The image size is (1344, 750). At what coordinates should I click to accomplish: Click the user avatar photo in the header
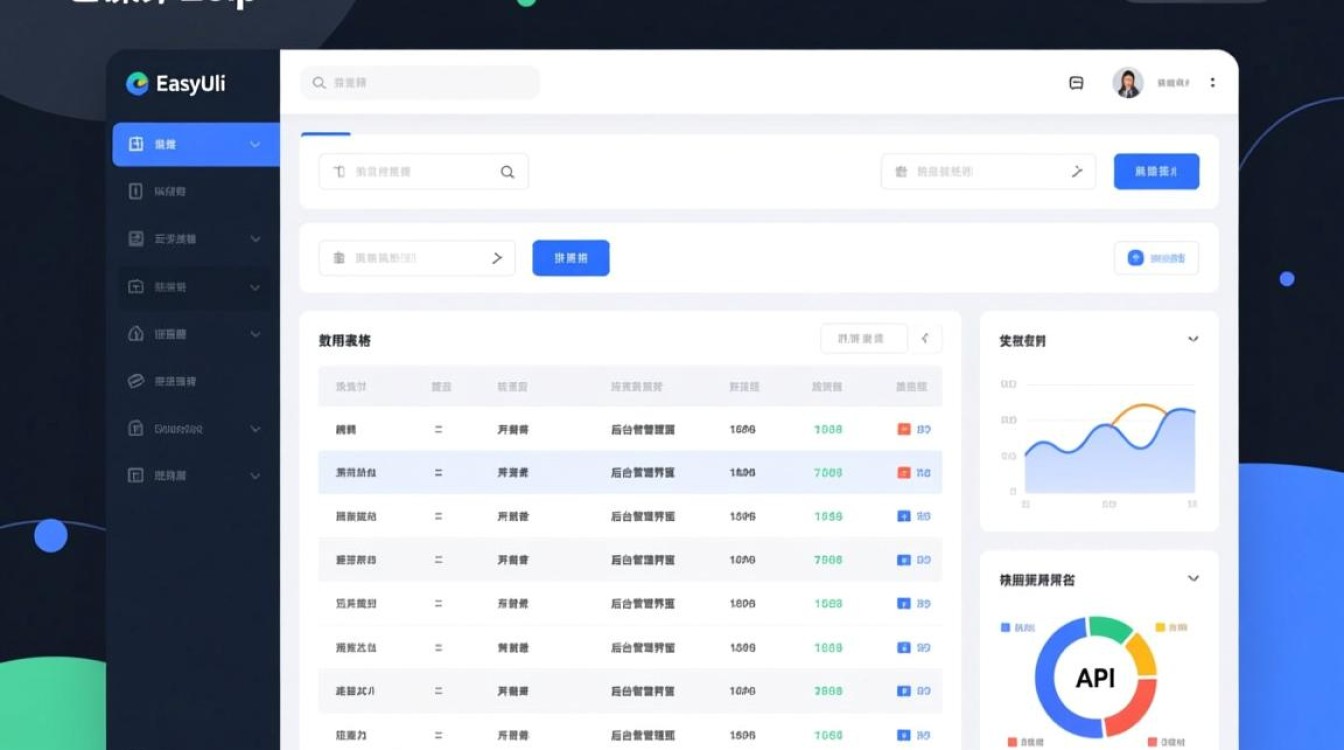[x=1127, y=83]
